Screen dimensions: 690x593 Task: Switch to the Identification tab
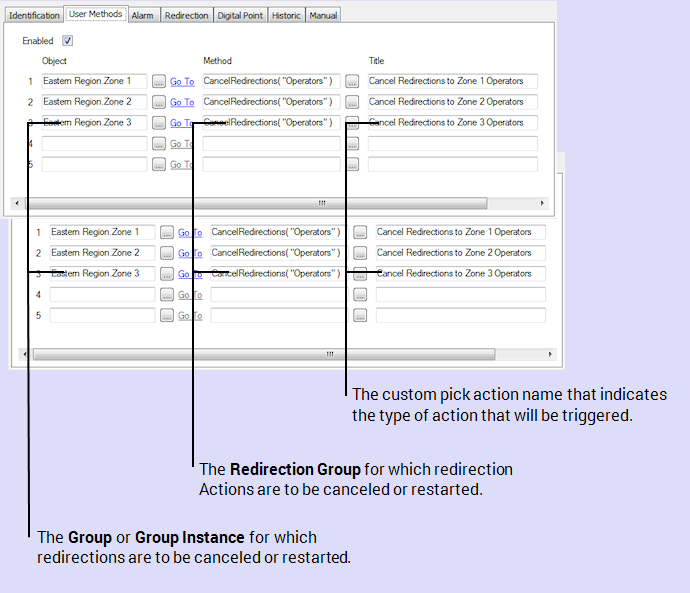pos(34,15)
